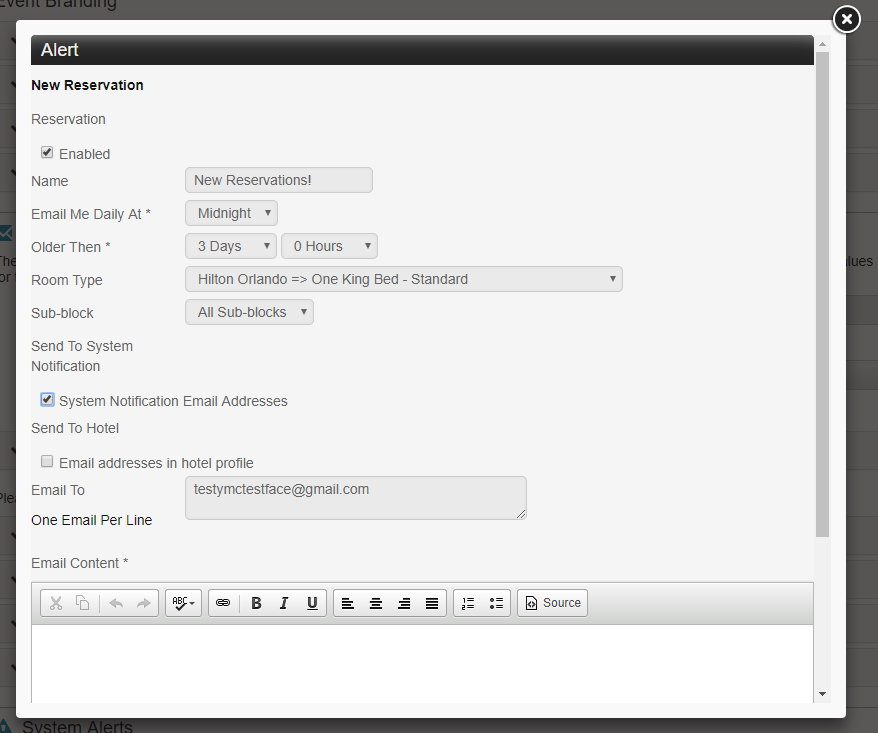
Task: Click the 'Email Content *' label
Action: [x=80, y=563]
